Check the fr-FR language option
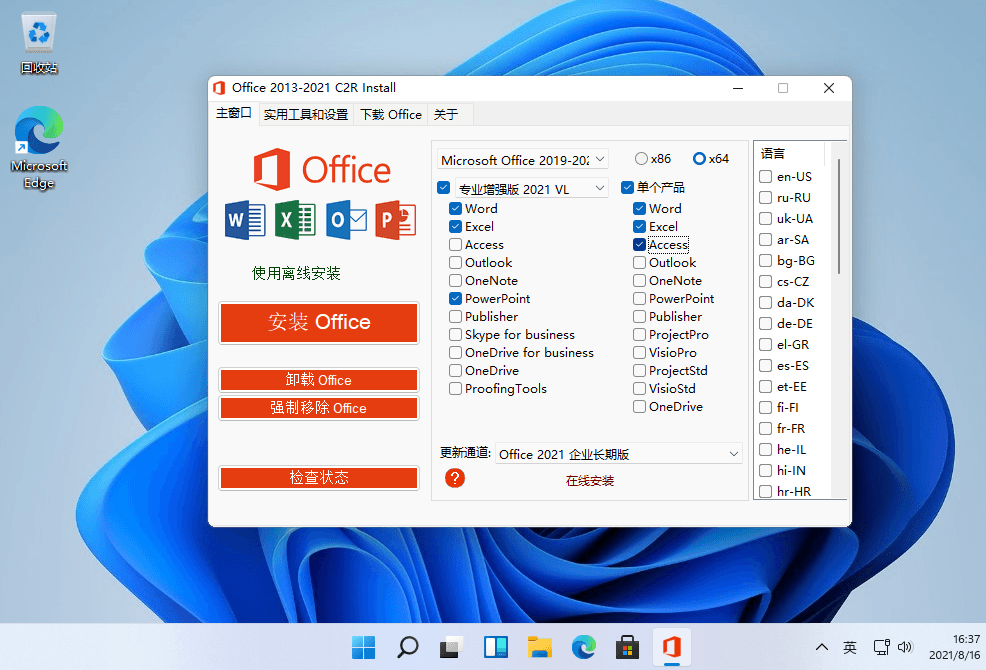 (x=765, y=428)
